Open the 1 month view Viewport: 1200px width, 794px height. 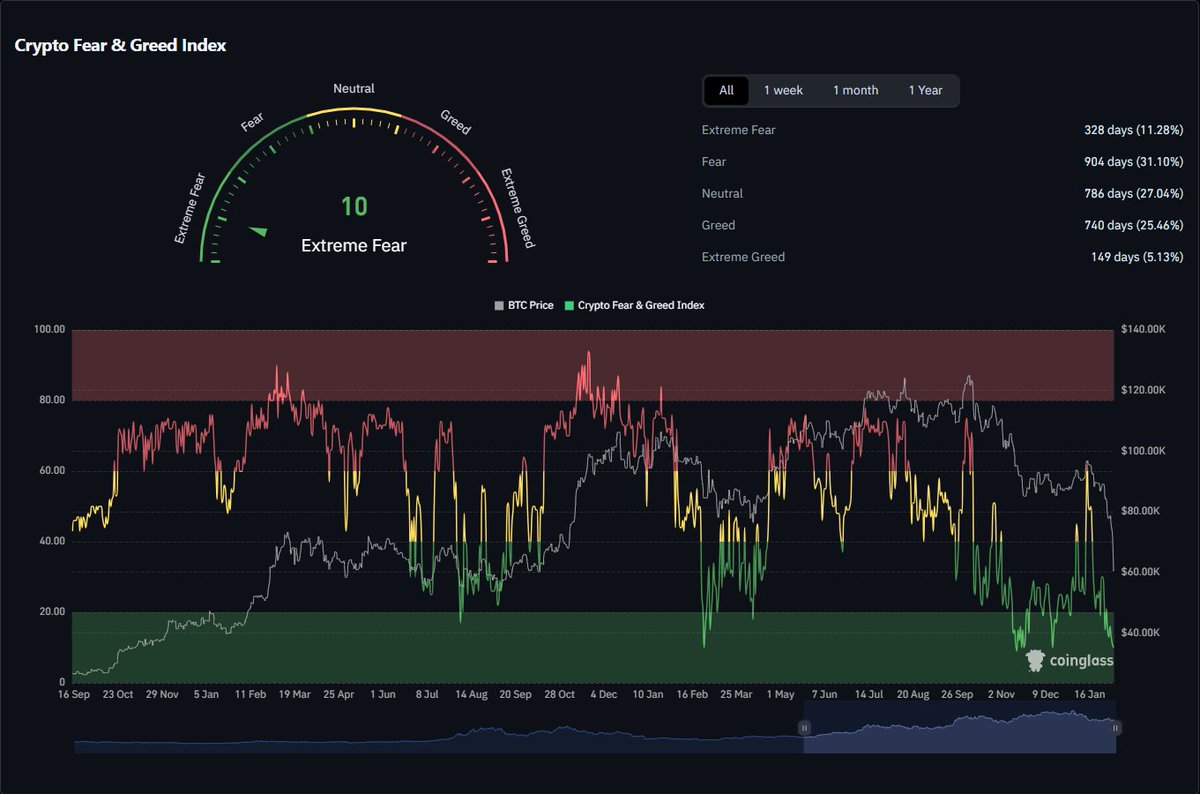(x=855, y=90)
